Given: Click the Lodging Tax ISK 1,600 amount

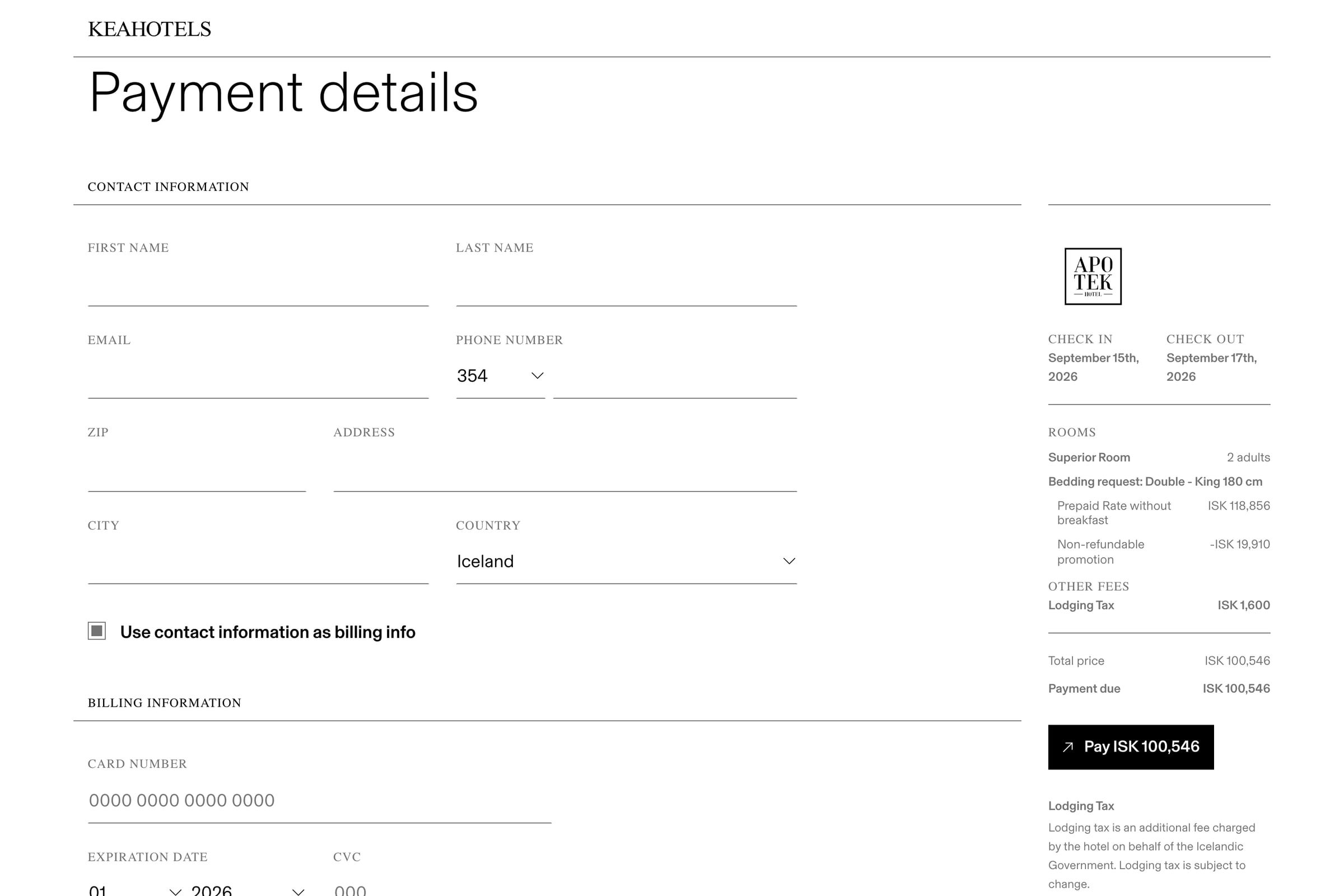Looking at the screenshot, I should [x=1243, y=605].
